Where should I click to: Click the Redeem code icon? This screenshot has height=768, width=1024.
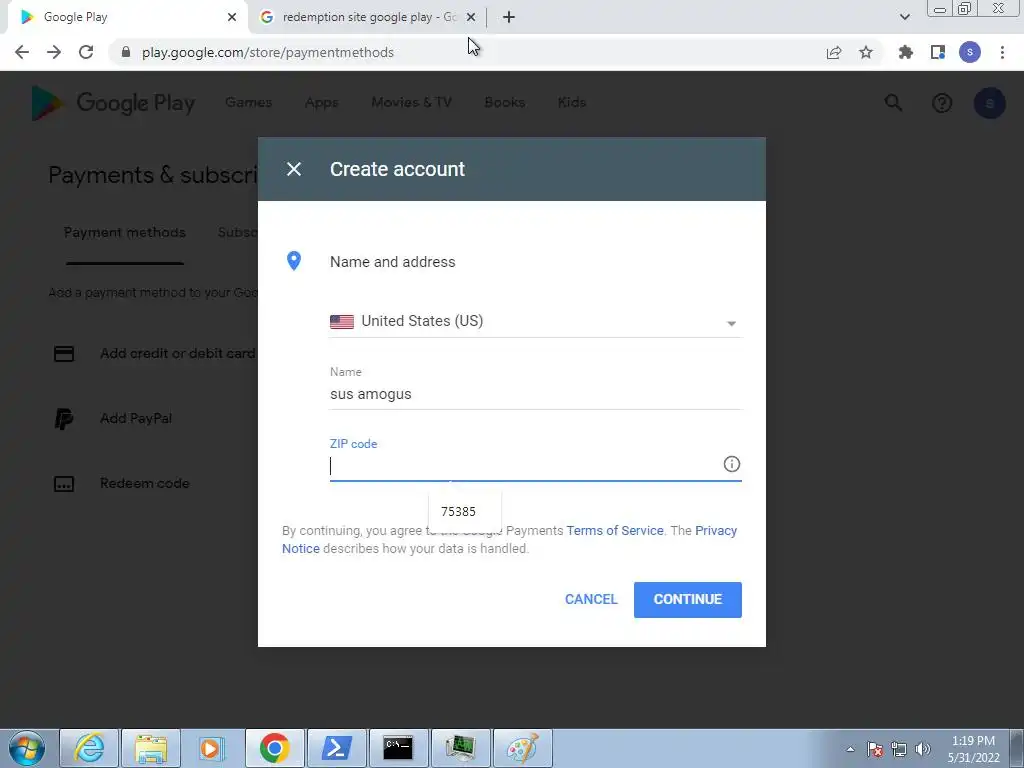coord(64,483)
